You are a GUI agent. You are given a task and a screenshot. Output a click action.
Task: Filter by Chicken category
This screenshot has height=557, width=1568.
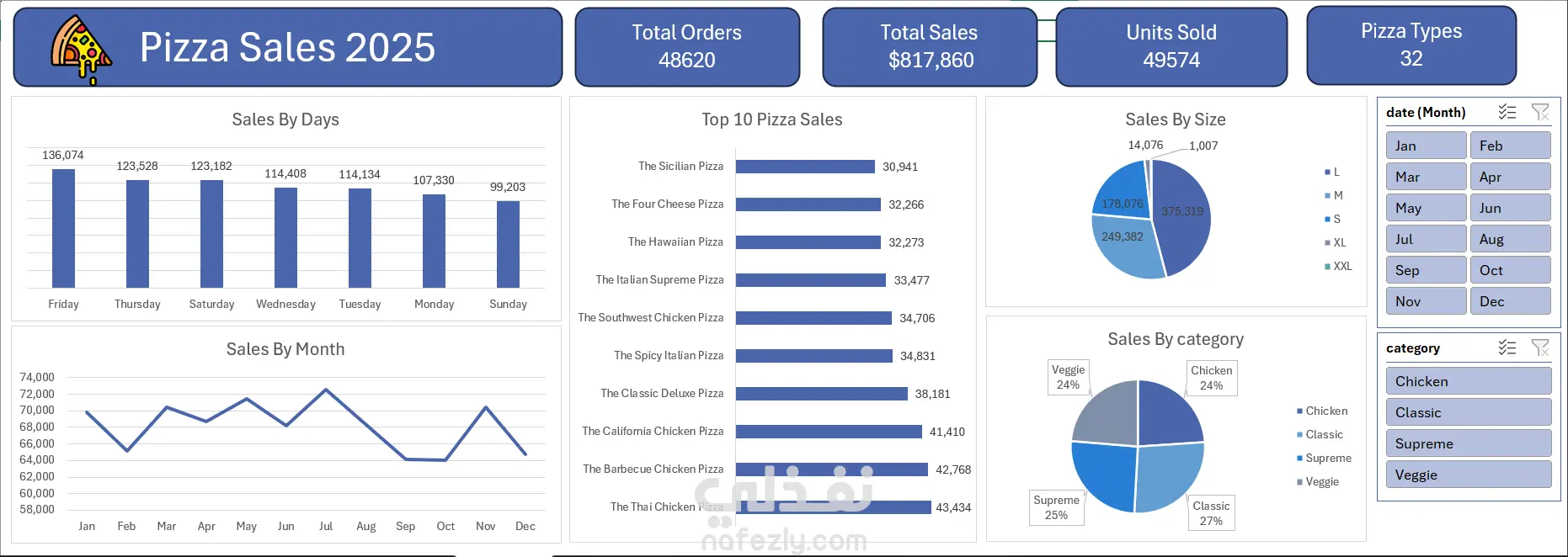point(1468,381)
